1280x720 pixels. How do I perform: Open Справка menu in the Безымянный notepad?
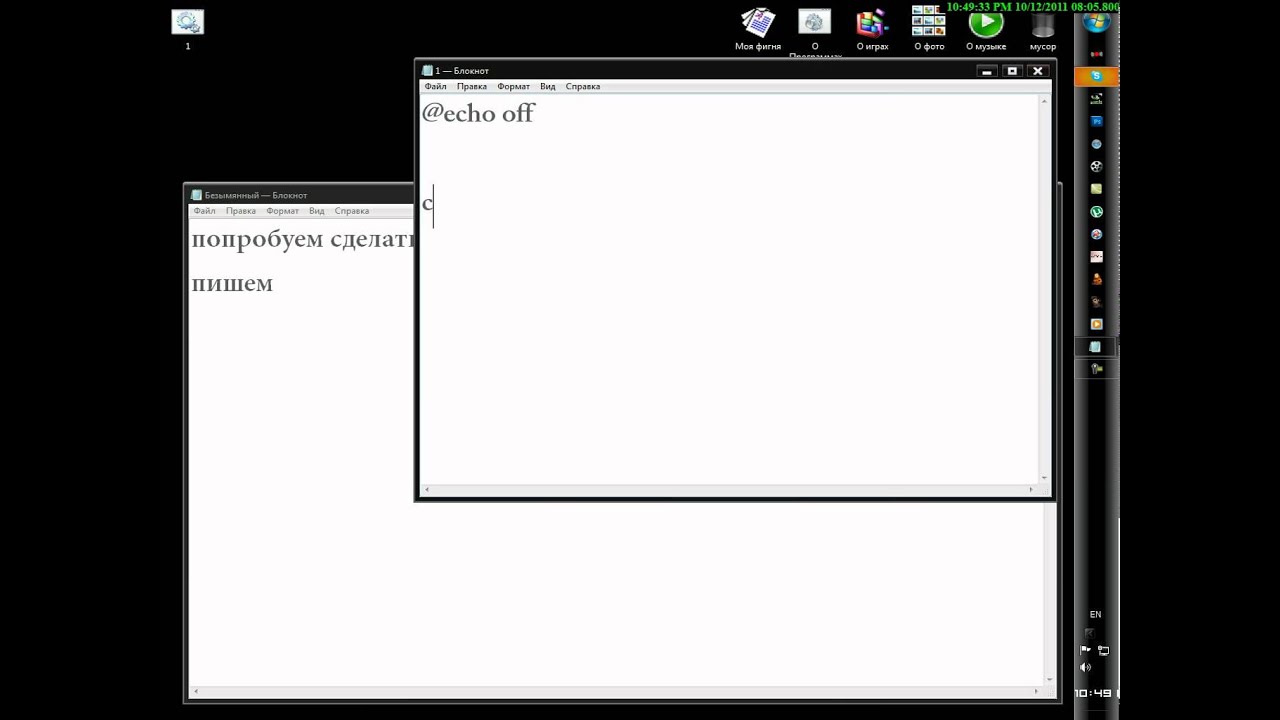click(x=352, y=211)
